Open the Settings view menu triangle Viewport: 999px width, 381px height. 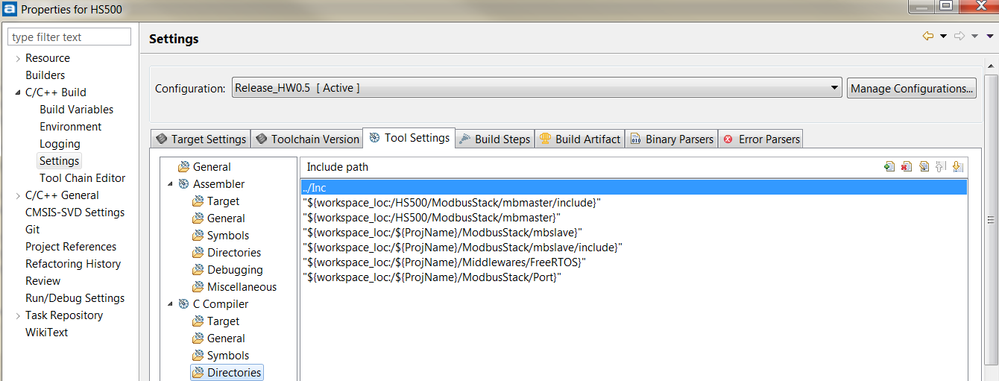click(x=989, y=36)
